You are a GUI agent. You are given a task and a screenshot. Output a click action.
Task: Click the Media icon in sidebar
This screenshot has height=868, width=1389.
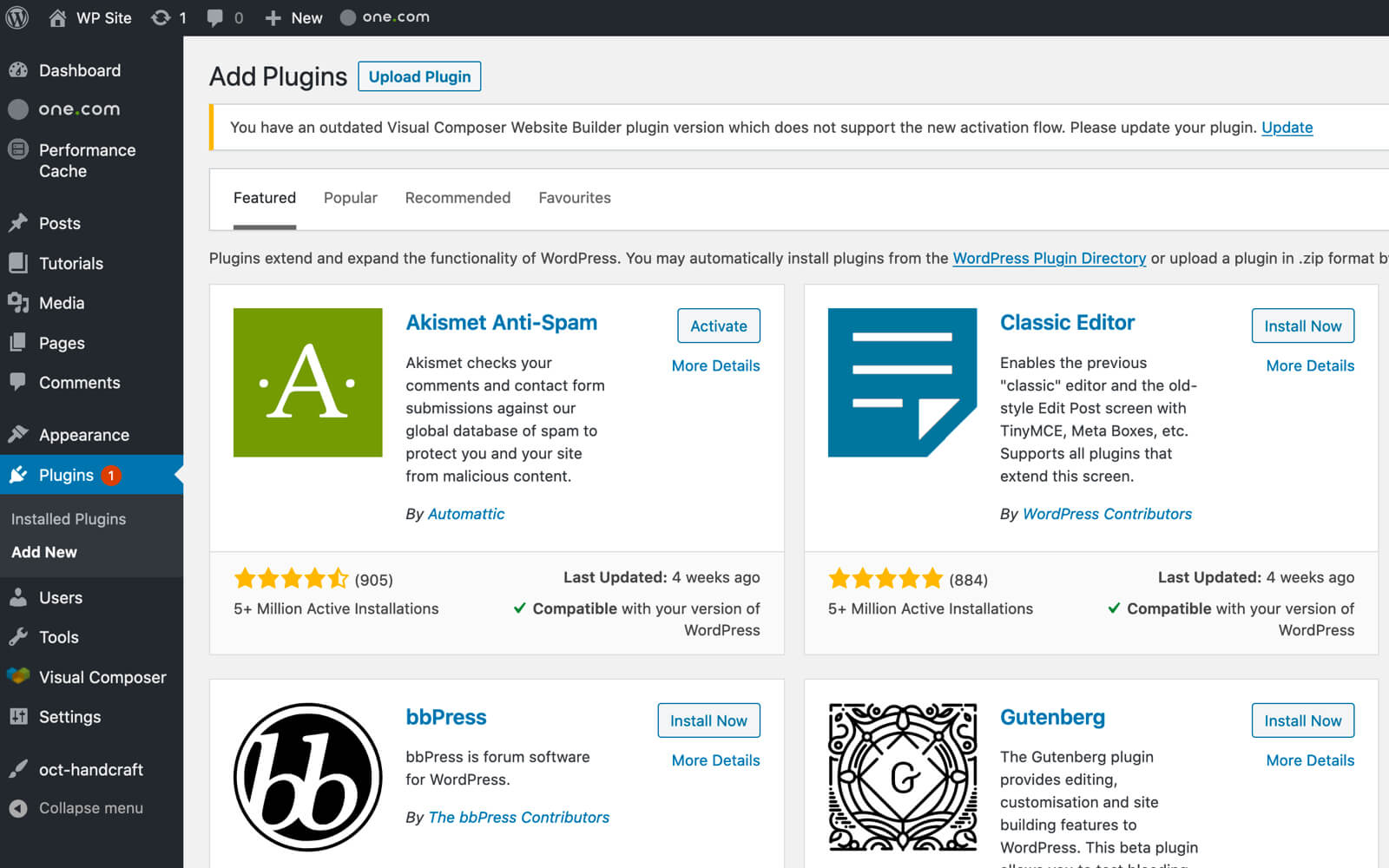[18, 303]
